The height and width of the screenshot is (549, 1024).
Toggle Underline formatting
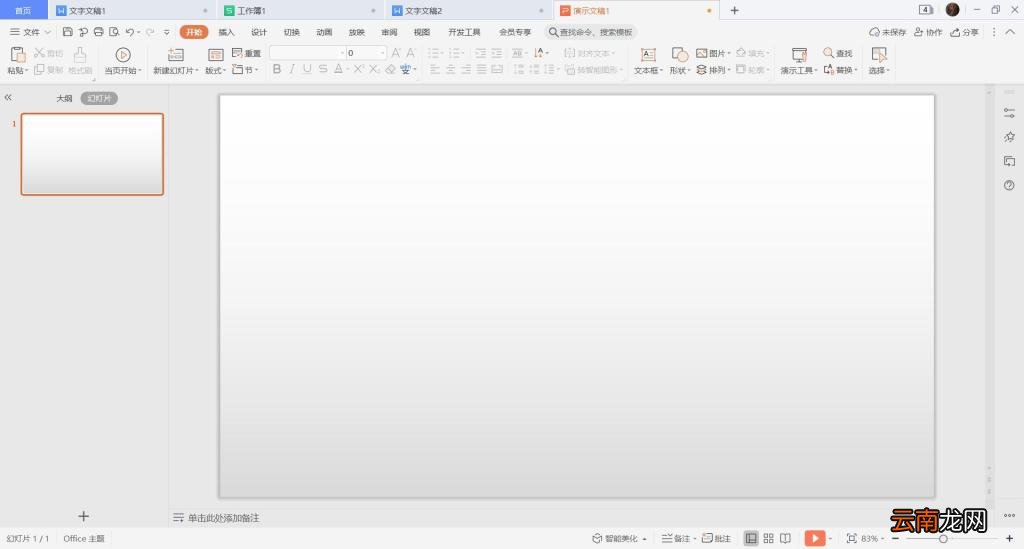pos(307,69)
